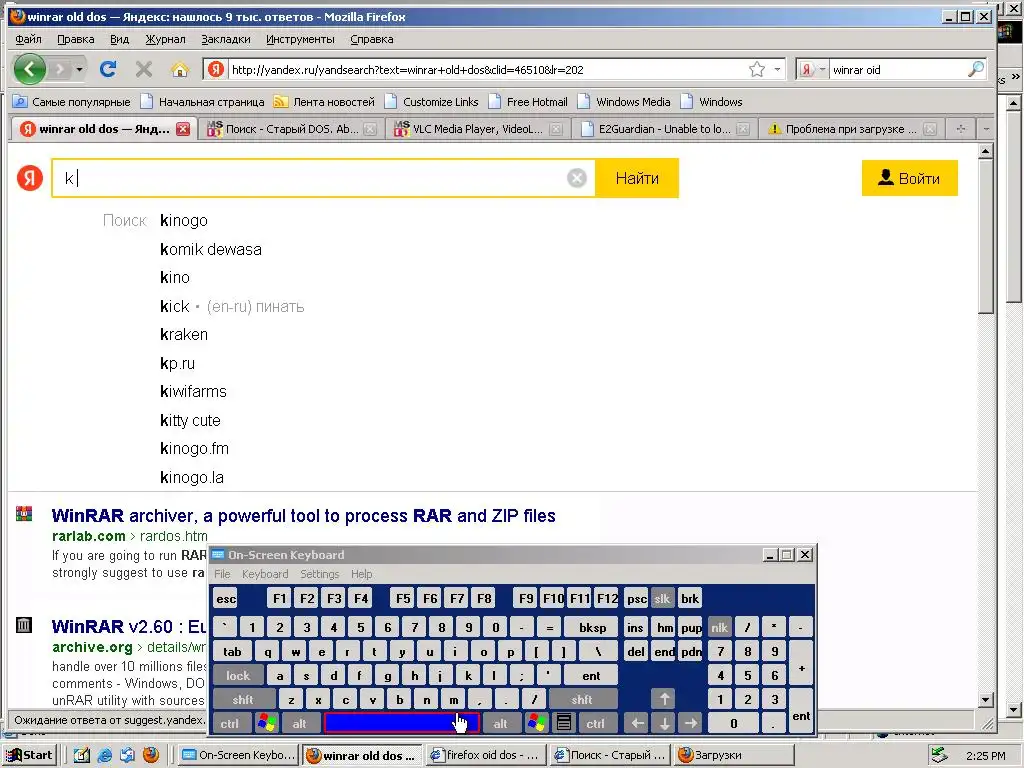Toggle nlk num lock key
Image resolution: width=1024 pixels, height=768 pixels.
[x=719, y=627]
